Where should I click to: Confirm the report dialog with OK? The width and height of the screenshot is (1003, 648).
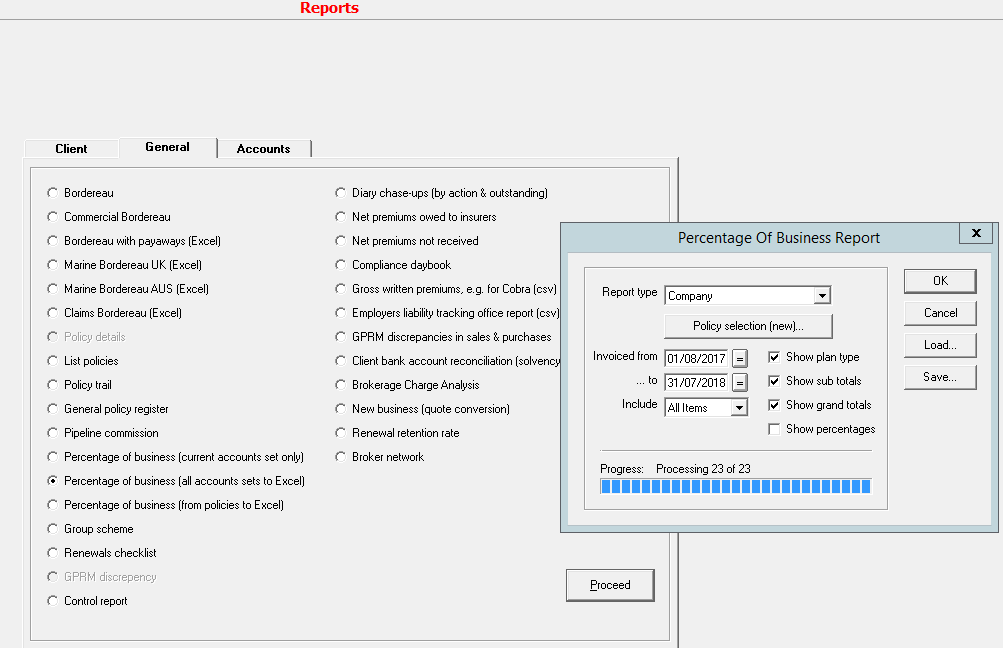[940, 281]
